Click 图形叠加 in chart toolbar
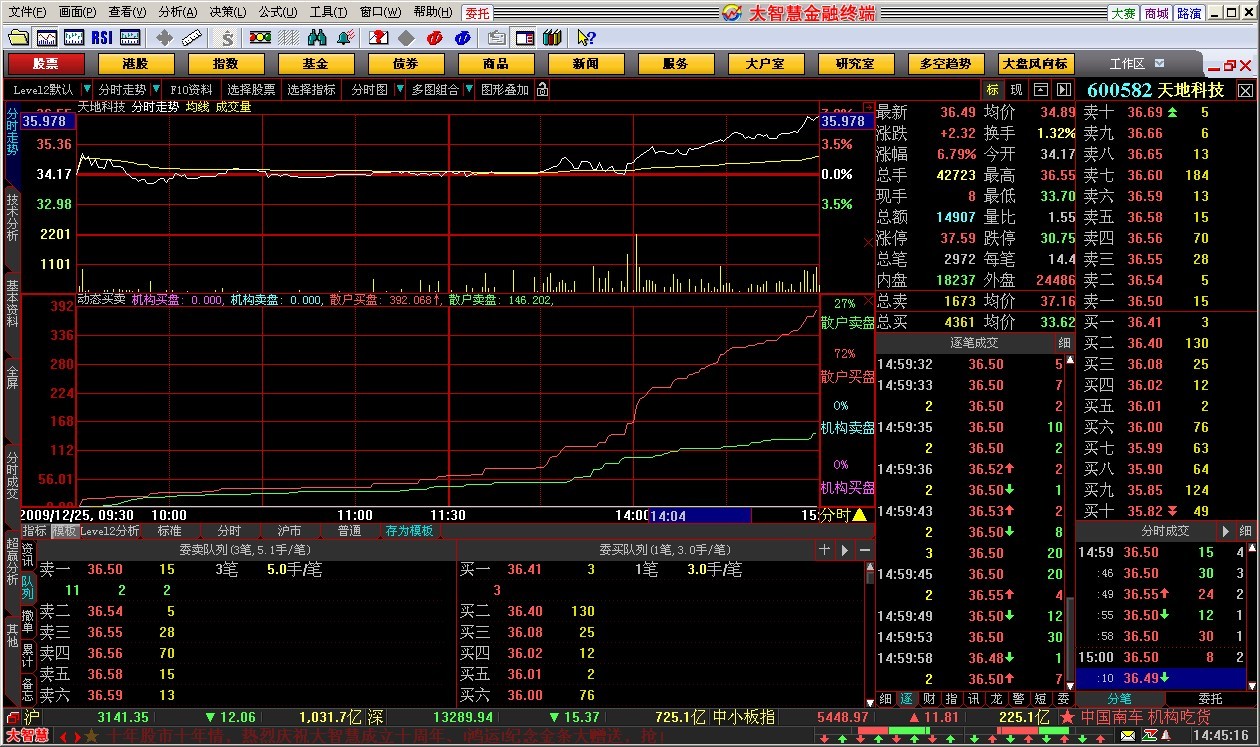 click(505, 90)
